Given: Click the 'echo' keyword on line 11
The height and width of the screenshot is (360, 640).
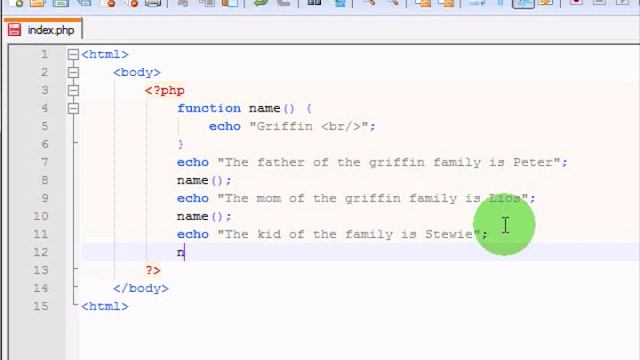Looking at the screenshot, I should click(193, 234).
